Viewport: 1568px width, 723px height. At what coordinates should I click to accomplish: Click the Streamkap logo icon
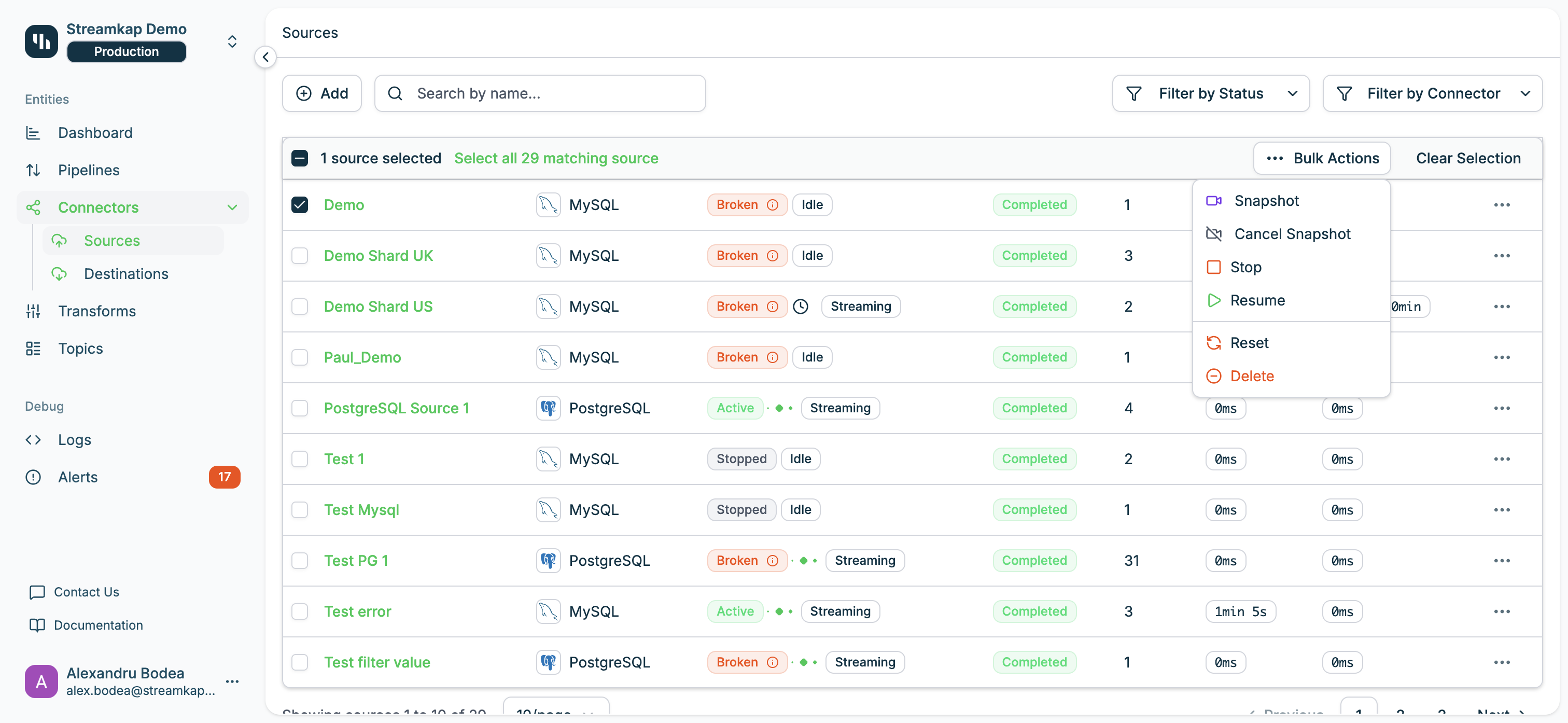coord(41,41)
